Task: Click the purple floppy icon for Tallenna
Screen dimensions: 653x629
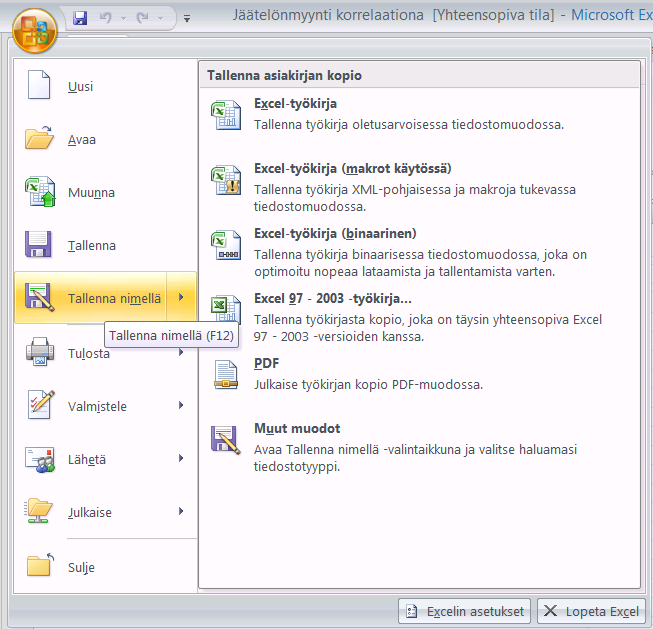Action: pyautogui.click(x=38, y=244)
